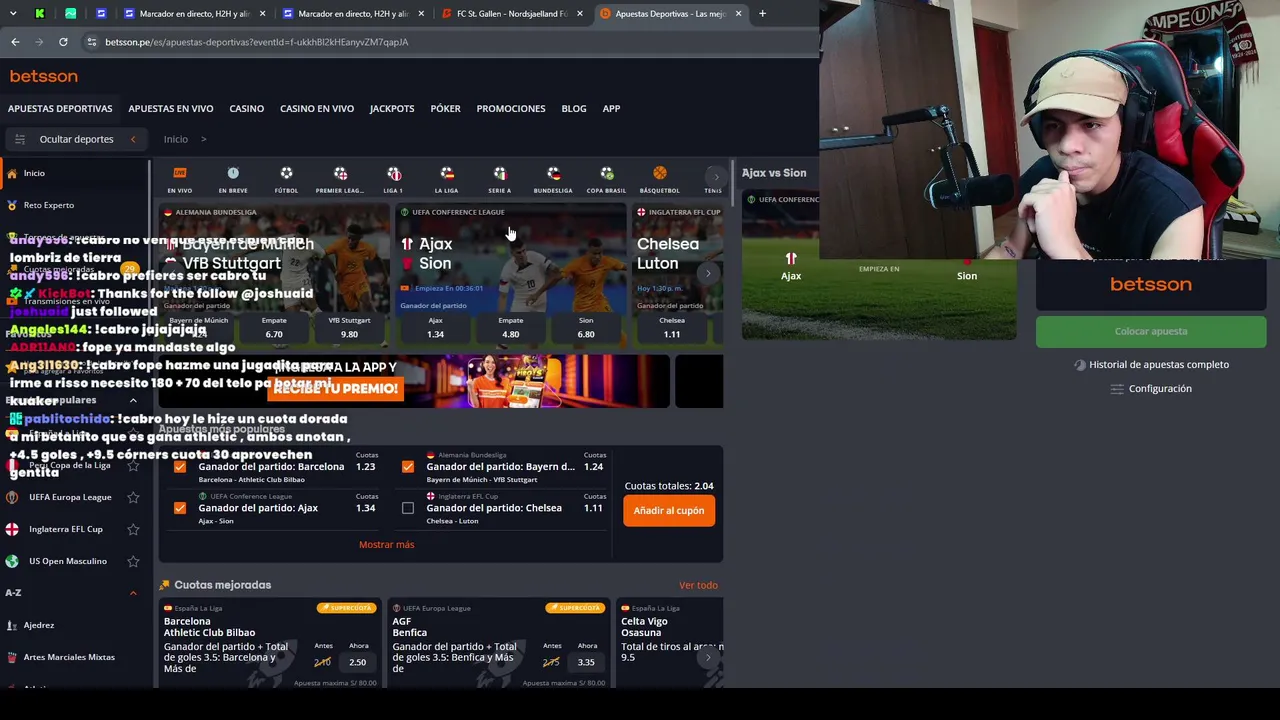The width and height of the screenshot is (1280, 720).
Task: Uncheck Ganador del partido: Bayern checkbox
Action: coord(408,467)
